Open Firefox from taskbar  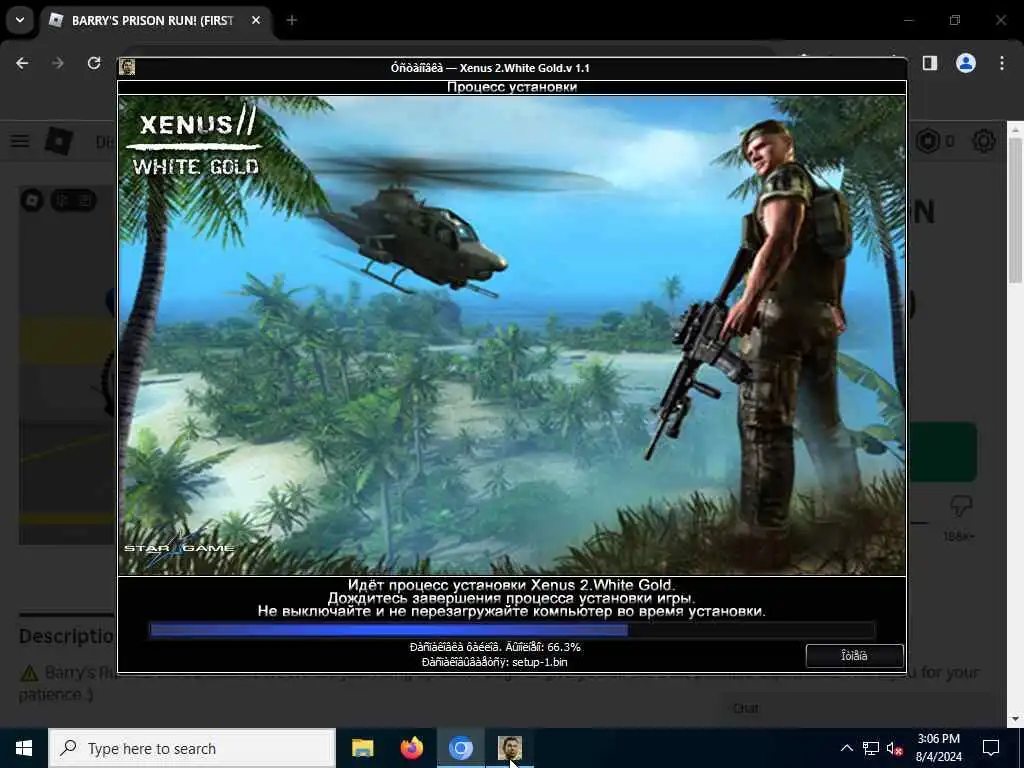(411, 748)
